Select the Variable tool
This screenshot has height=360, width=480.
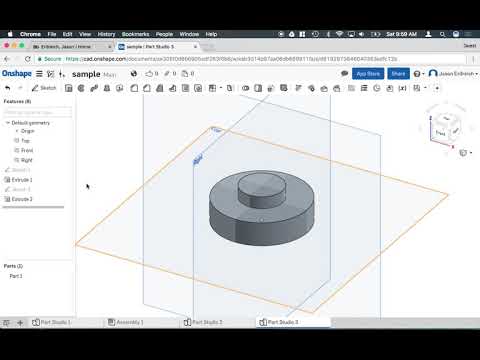[x=403, y=88]
